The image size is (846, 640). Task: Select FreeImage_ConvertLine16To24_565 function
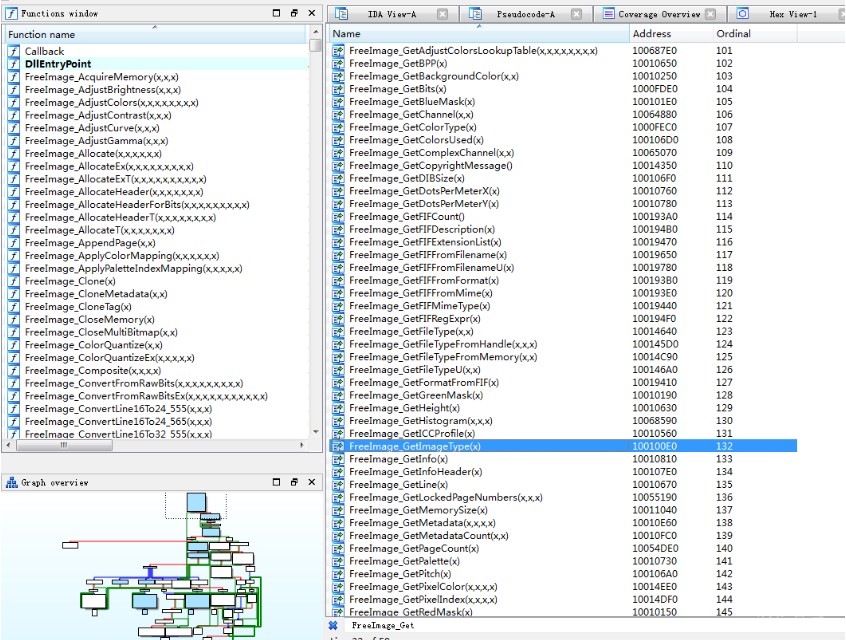click(x=118, y=421)
